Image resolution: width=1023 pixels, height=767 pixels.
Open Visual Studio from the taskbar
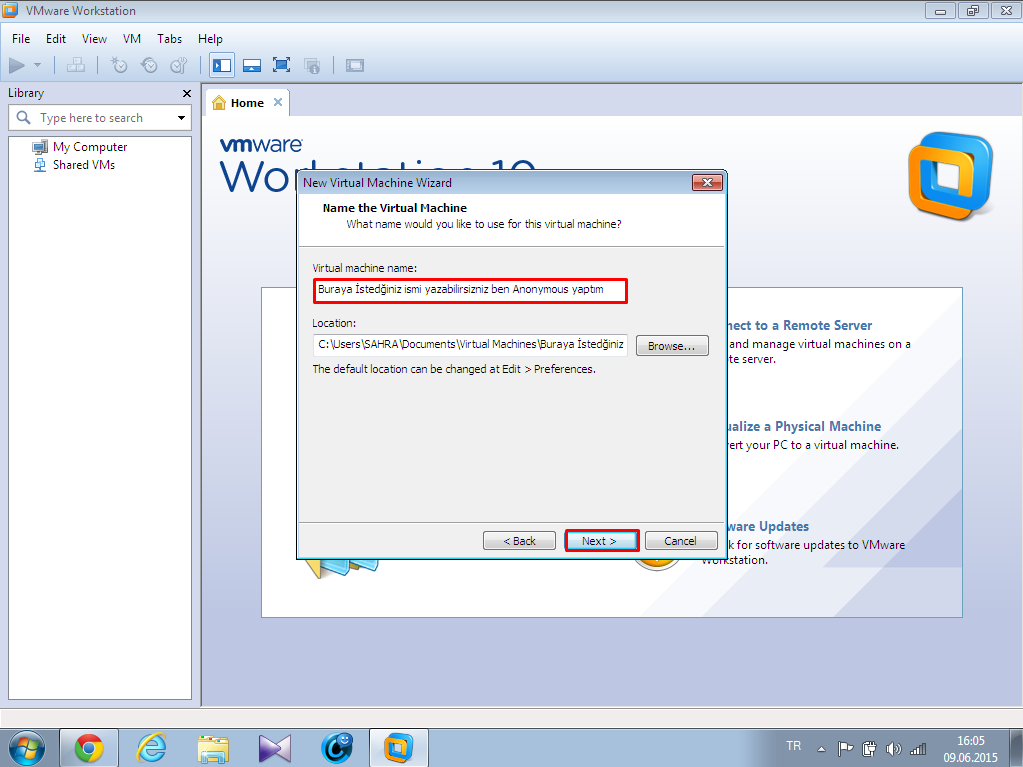[275, 748]
